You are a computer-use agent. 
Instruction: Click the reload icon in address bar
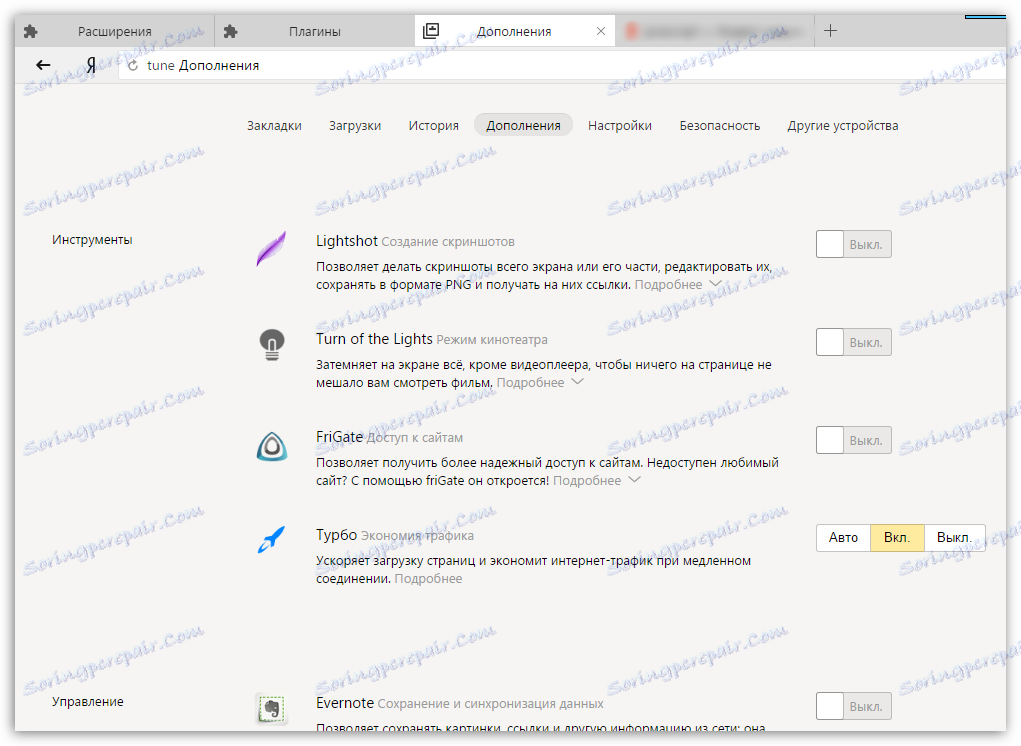pyautogui.click(x=133, y=66)
